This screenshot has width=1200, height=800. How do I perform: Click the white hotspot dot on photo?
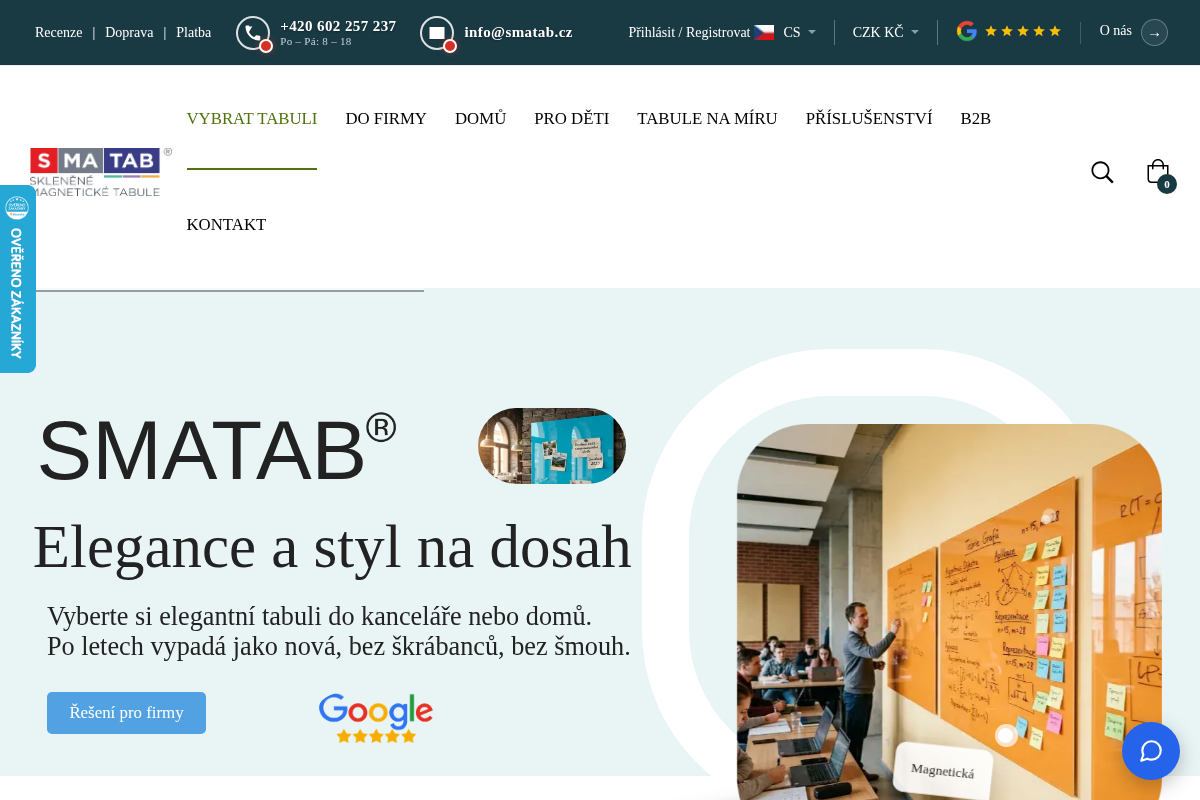pos(1006,735)
